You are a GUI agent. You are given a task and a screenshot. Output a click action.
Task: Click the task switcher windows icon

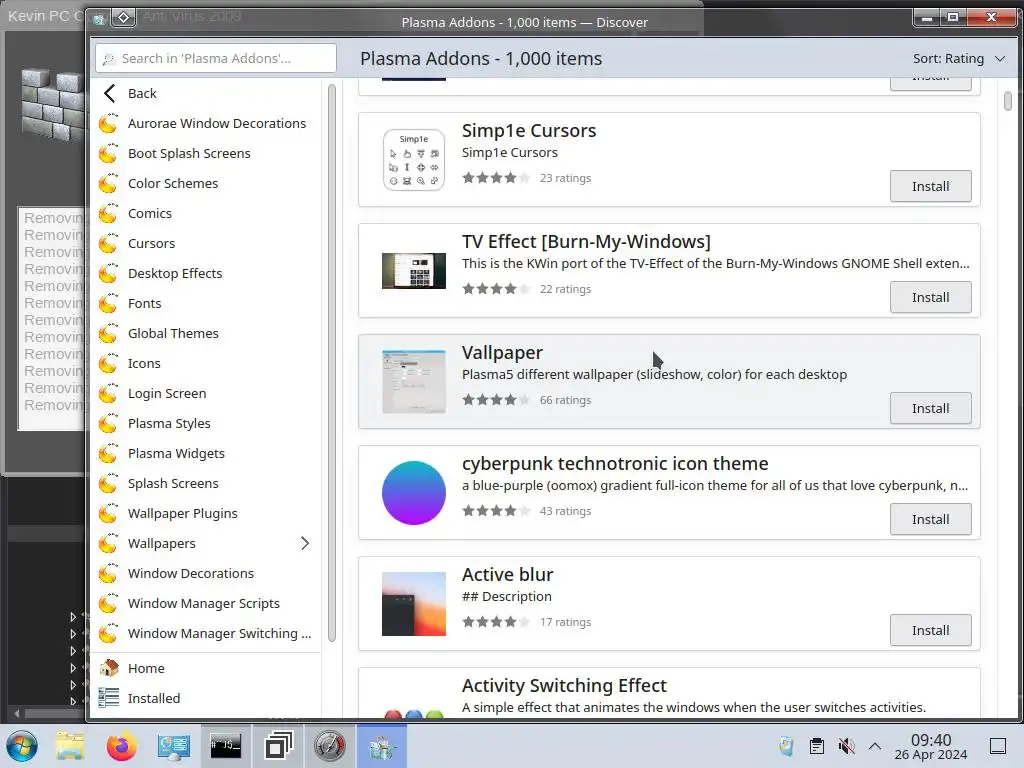278,746
